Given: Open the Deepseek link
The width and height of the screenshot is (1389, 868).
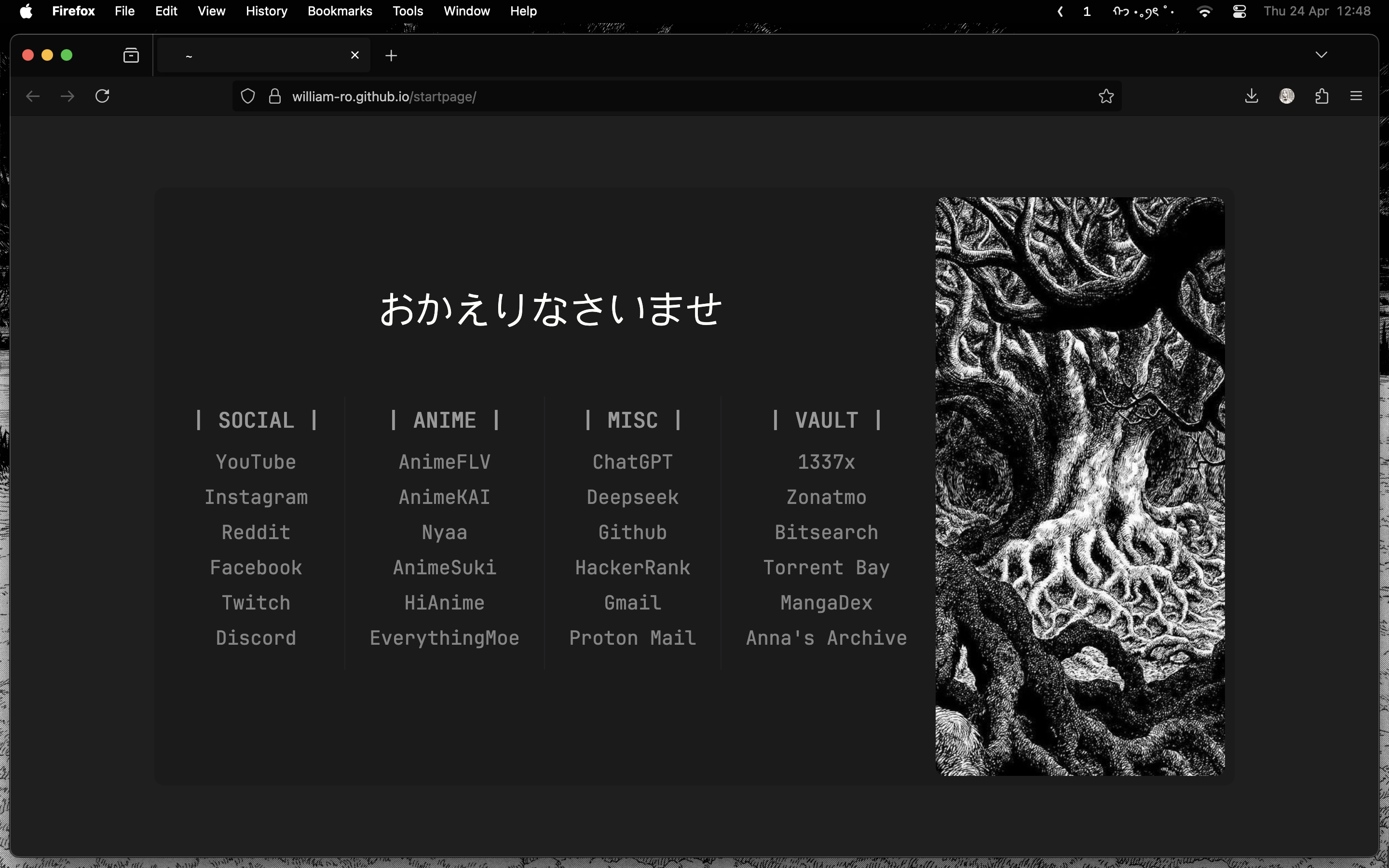Looking at the screenshot, I should pyautogui.click(x=632, y=497).
